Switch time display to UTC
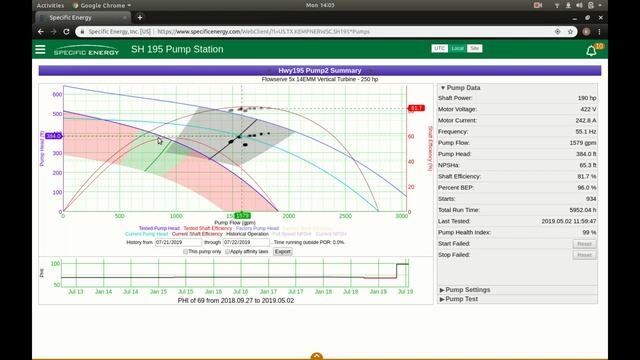The image size is (640, 360). point(440,48)
